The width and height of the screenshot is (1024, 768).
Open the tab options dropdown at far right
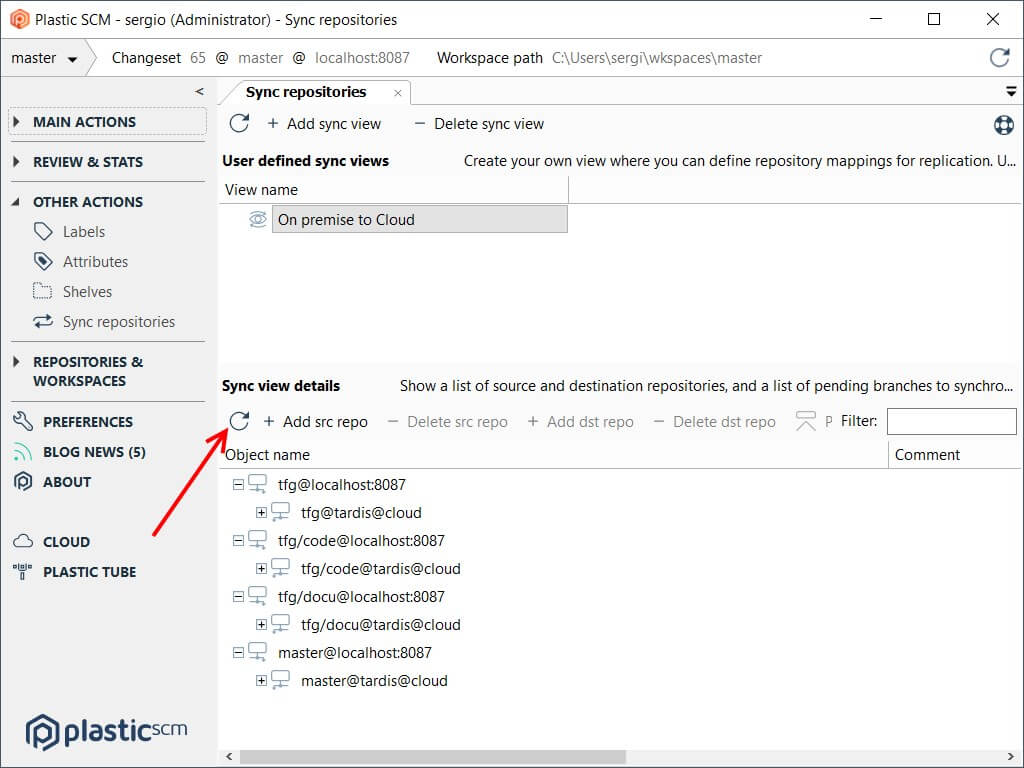(1011, 91)
